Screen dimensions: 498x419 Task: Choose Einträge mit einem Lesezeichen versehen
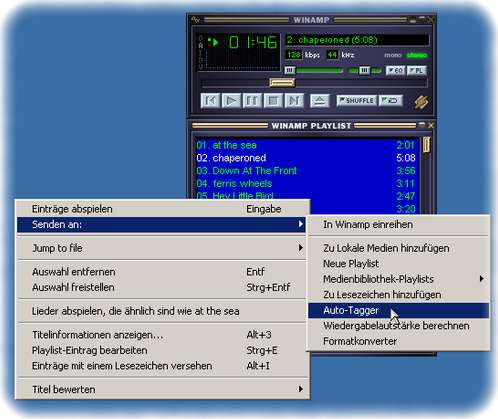point(162,366)
